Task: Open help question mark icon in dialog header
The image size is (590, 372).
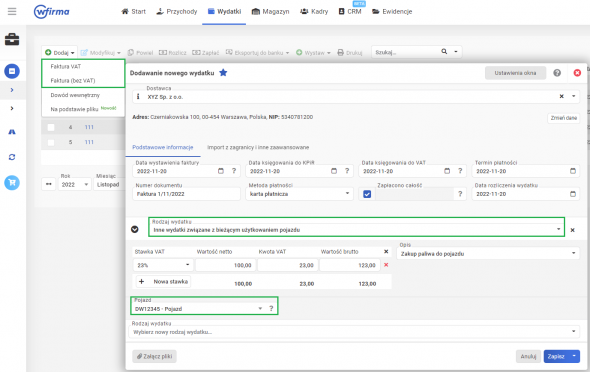Action: (557, 73)
